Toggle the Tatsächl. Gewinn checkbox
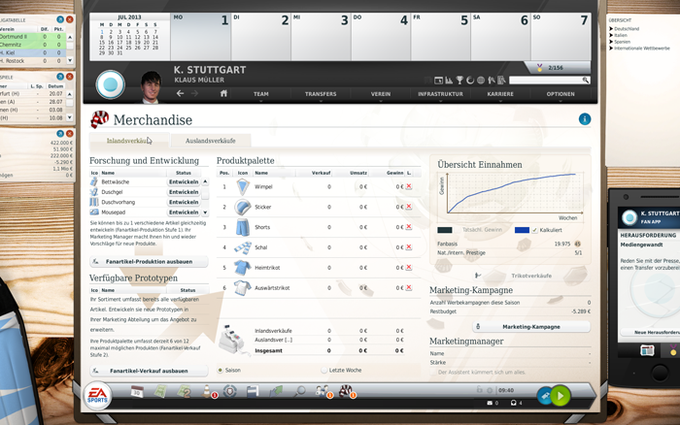The height and width of the screenshot is (425, 680). 458,230
